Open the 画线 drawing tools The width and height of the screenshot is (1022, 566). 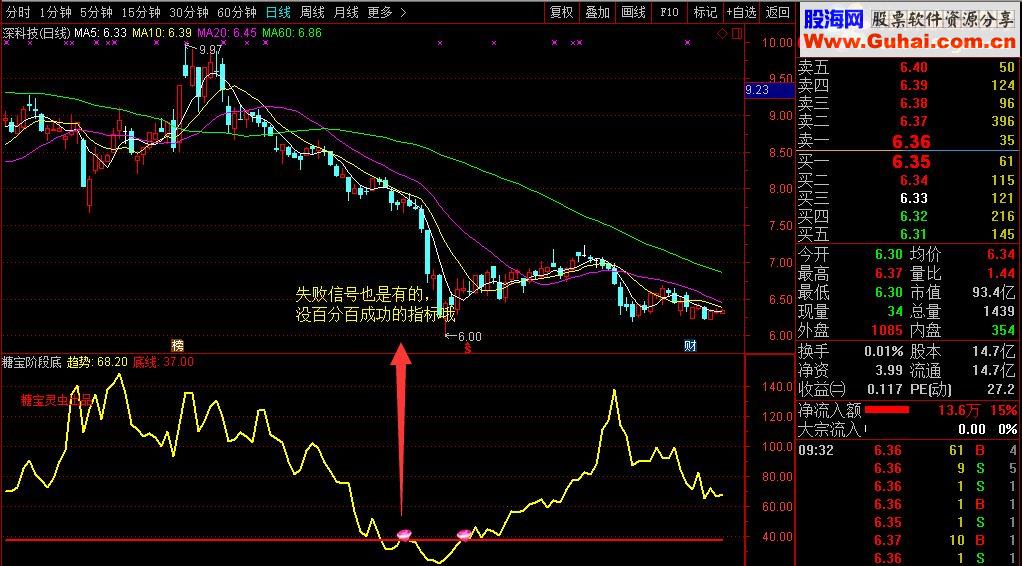(633, 12)
